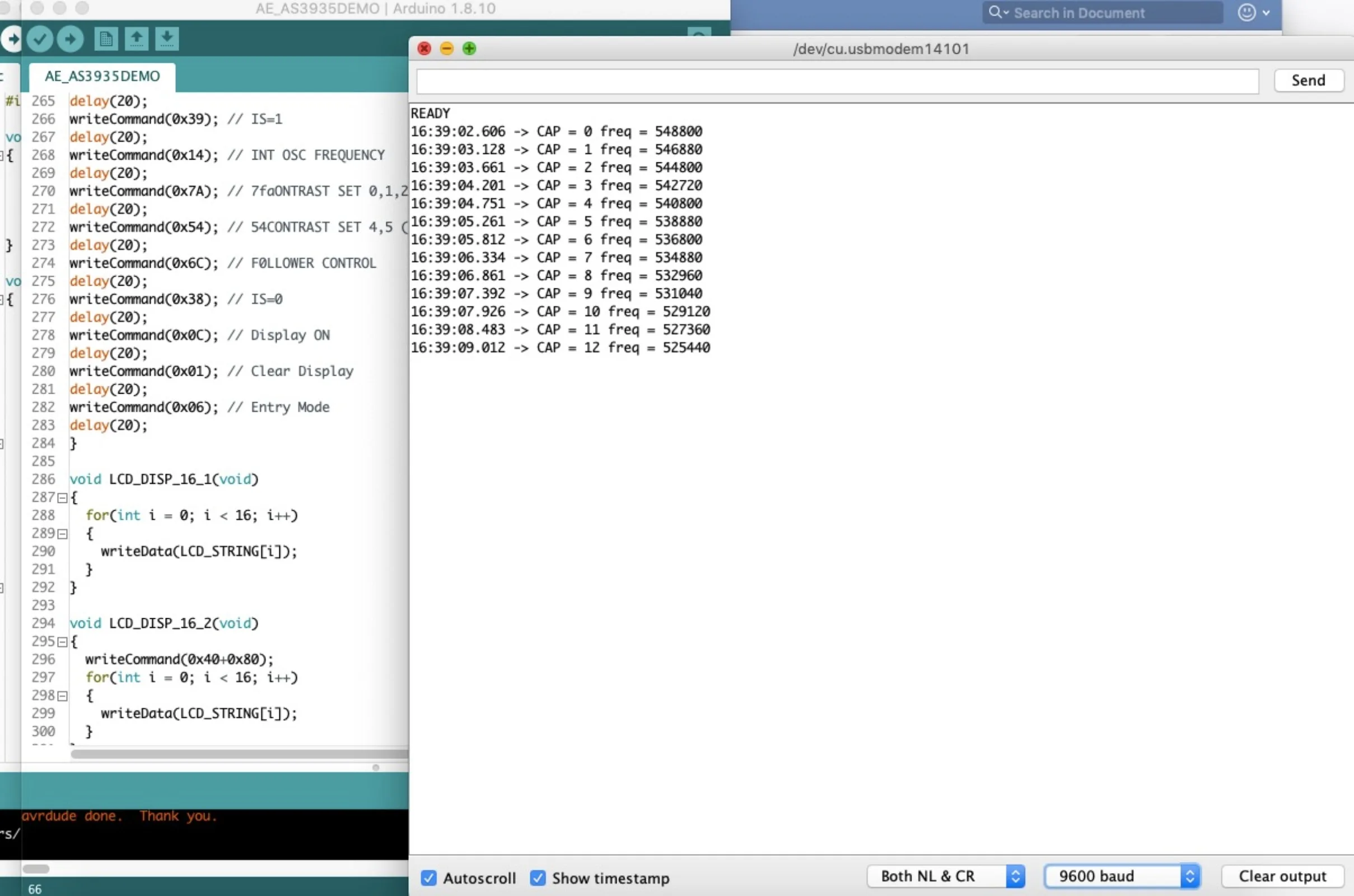Click the Save sketch down-arrow icon
Image resolution: width=1354 pixels, height=896 pixels.
click(167, 39)
